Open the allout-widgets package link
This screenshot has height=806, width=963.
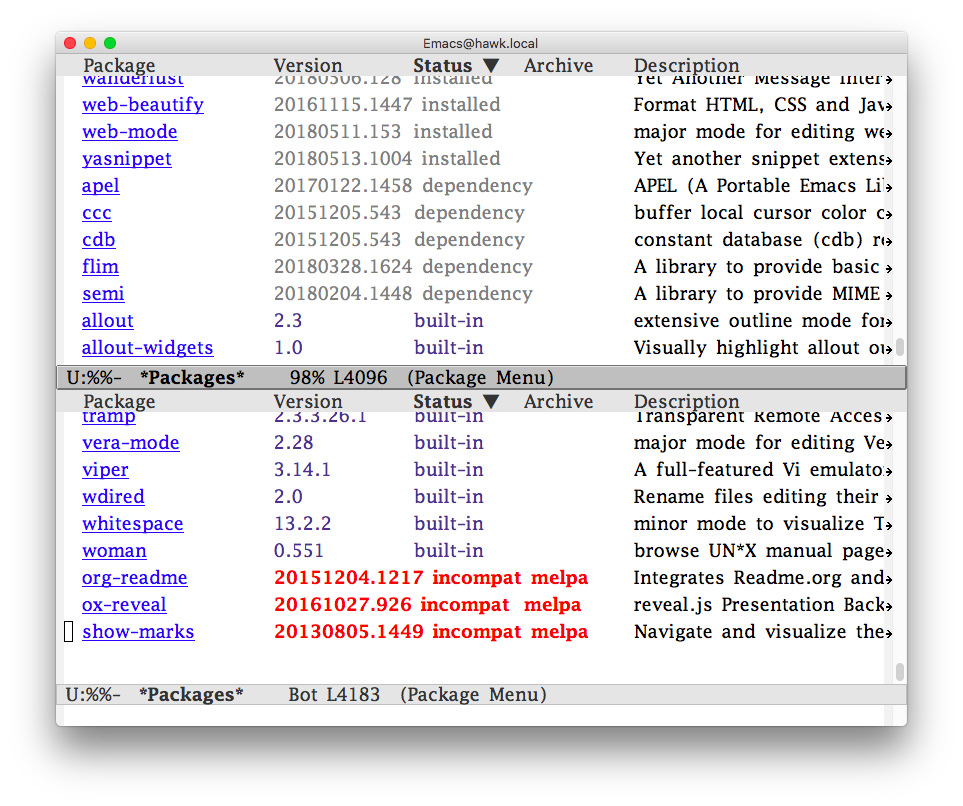point(147,348)
